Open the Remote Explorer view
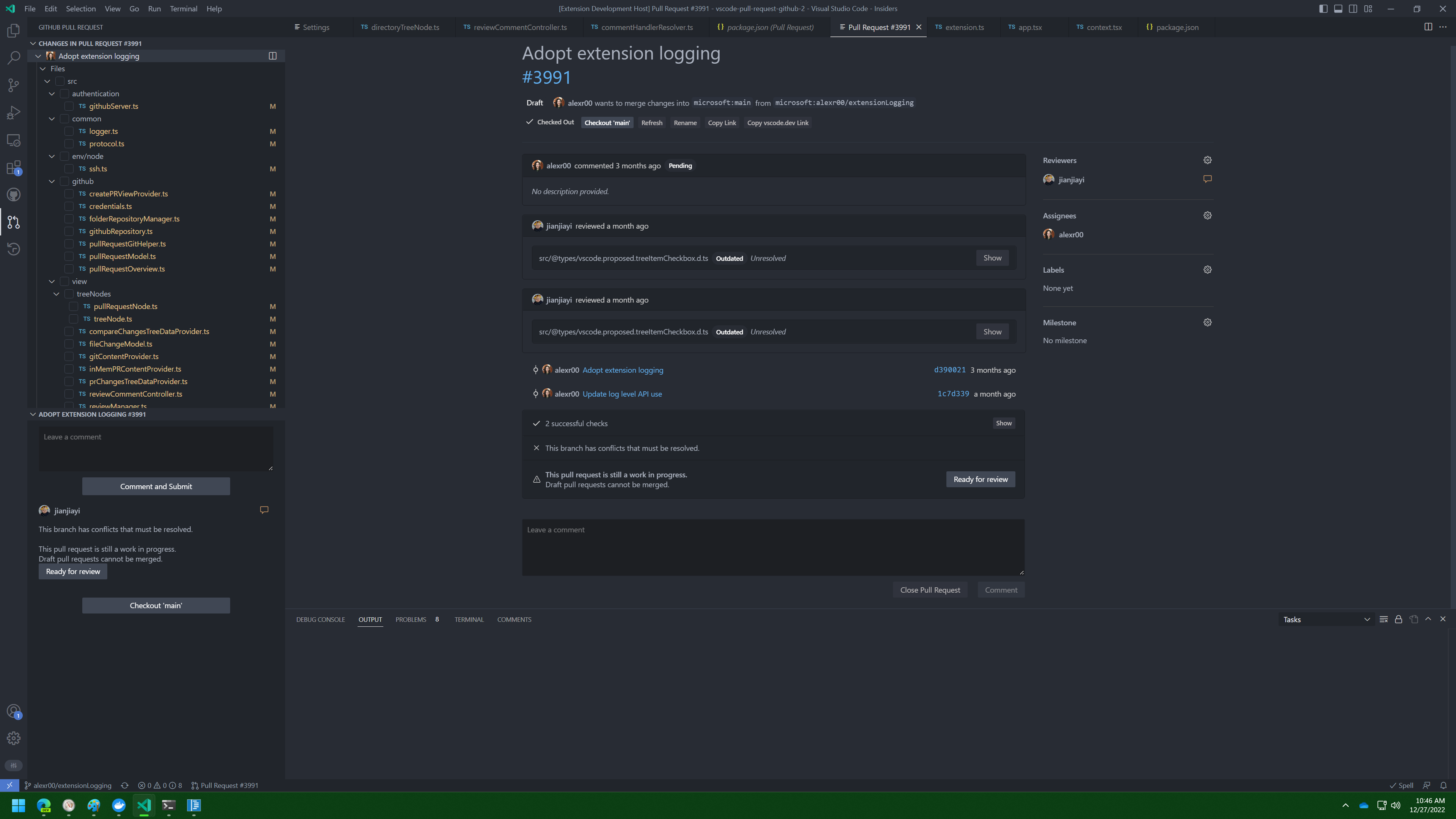1456x819 pixels. [14, 140]
